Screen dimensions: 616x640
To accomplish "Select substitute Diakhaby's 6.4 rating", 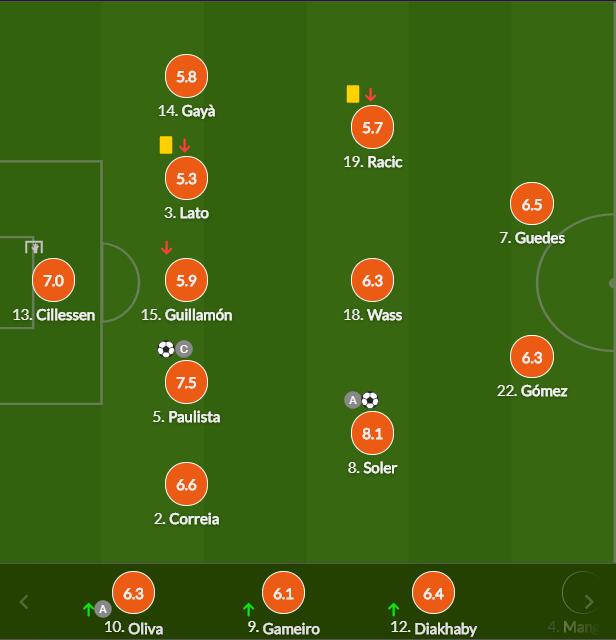I will [x=434, y=593].
